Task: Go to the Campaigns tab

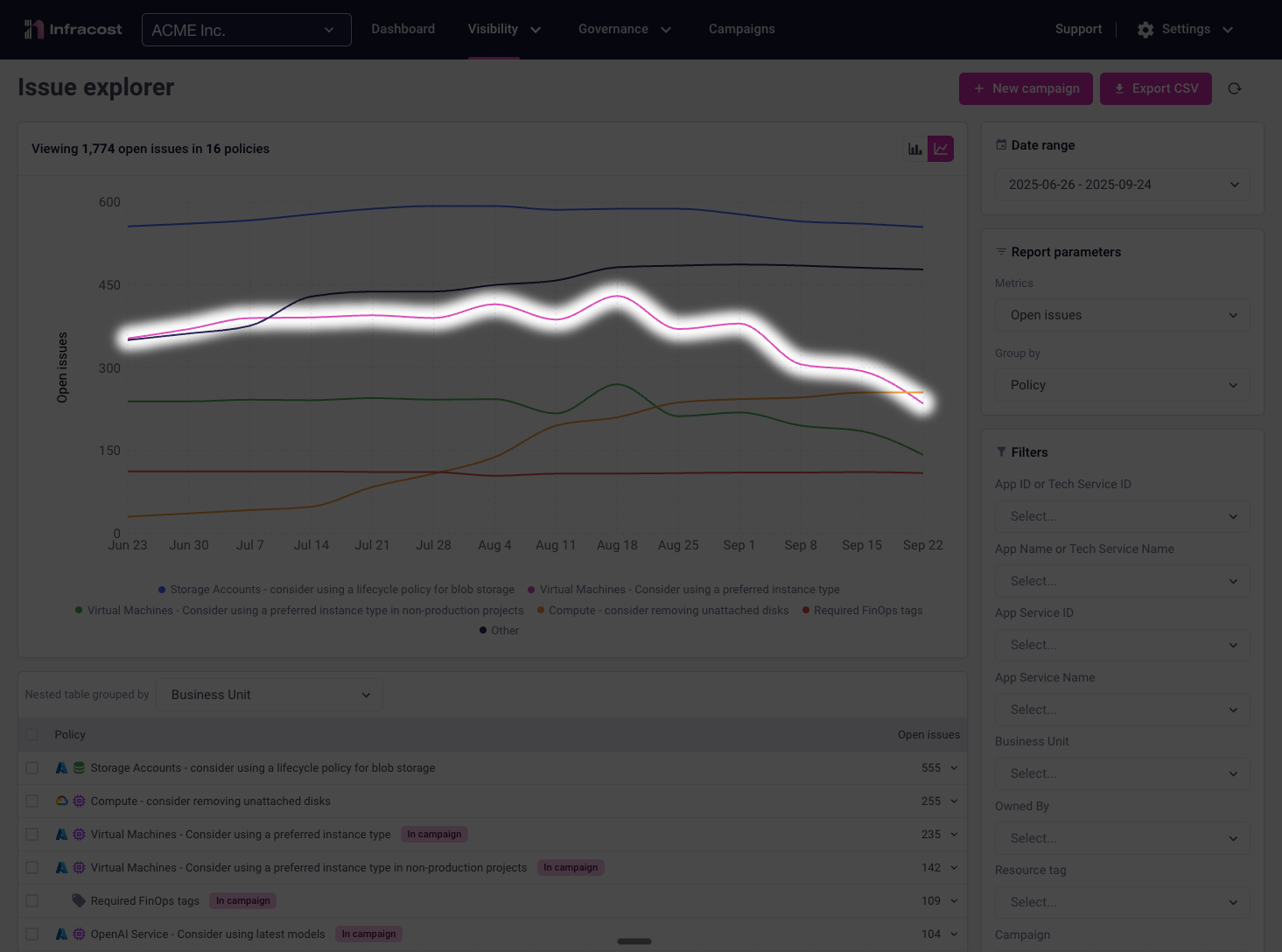Action: point(741,30)
